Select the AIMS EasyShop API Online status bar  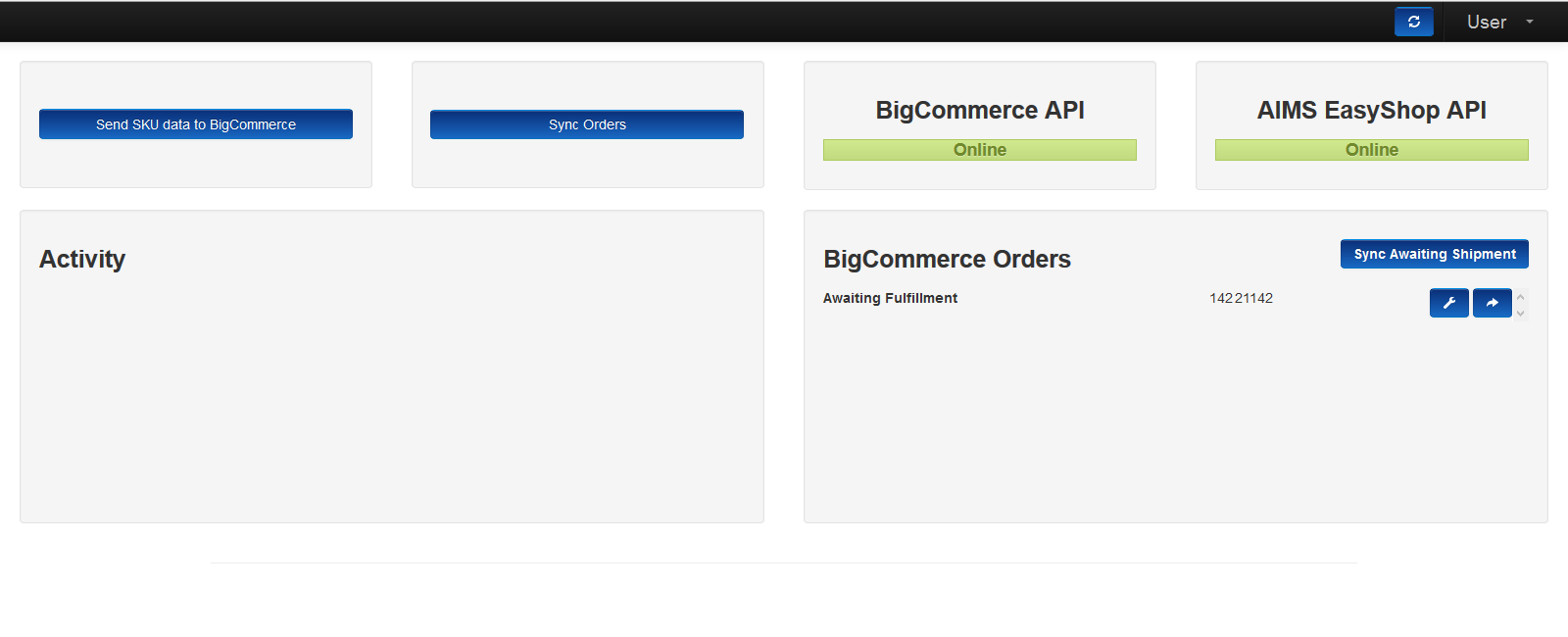1372,150
